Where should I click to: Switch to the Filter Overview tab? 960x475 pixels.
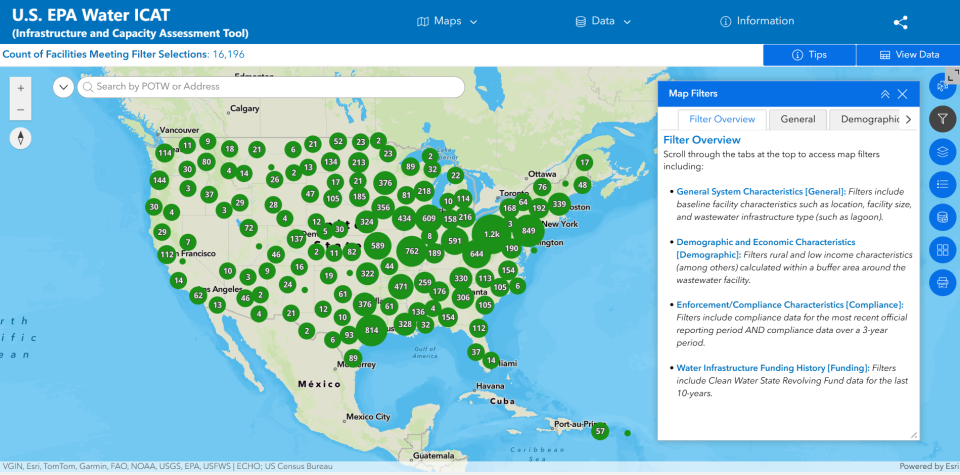(x=722, y=119)
